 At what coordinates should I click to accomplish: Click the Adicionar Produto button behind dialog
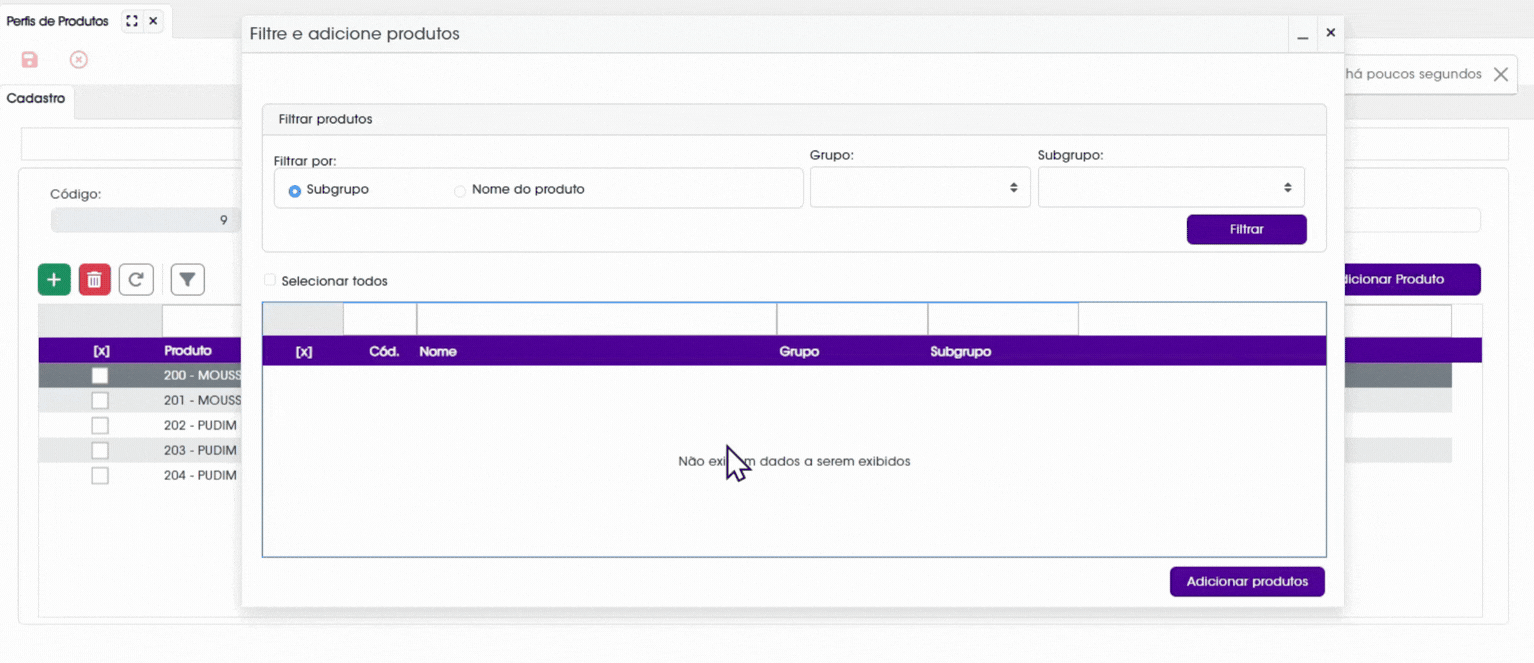click(1412, 279)
